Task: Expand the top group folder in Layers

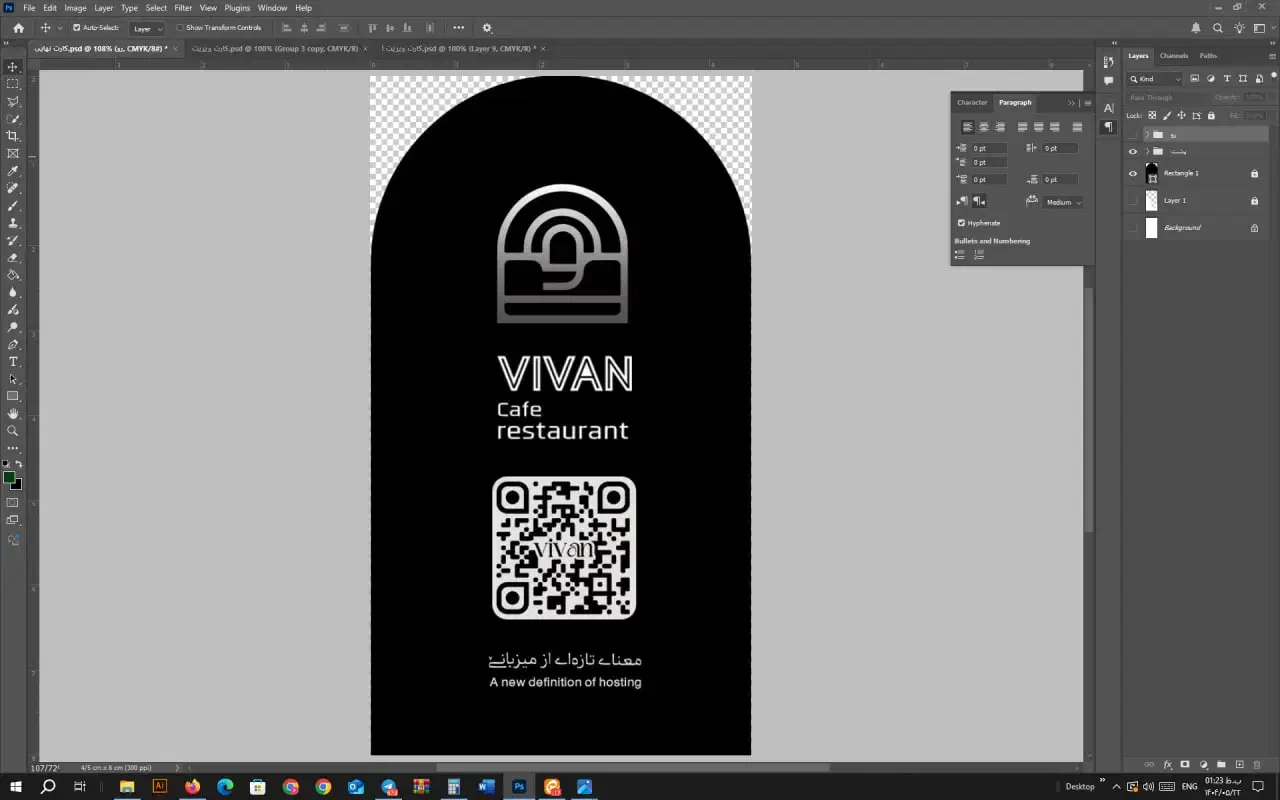Action: (1147, 134)
